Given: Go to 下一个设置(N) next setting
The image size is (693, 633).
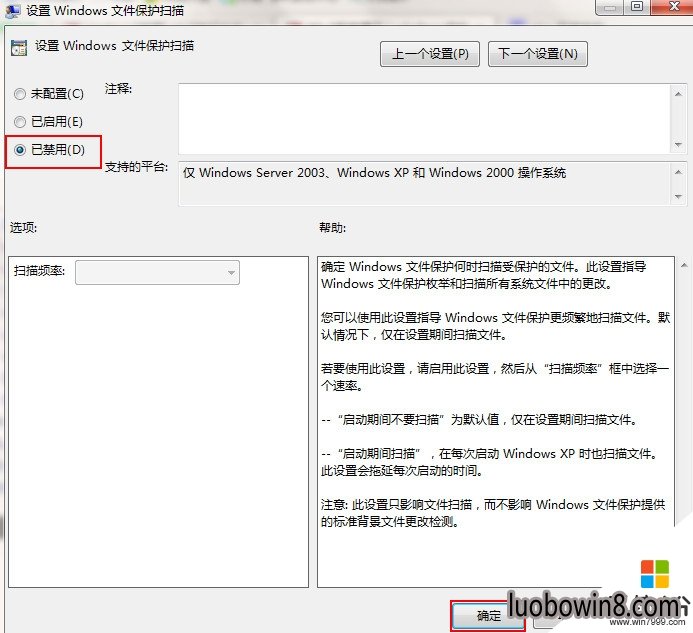Looking at the screenshot, I should pos(537,54).
